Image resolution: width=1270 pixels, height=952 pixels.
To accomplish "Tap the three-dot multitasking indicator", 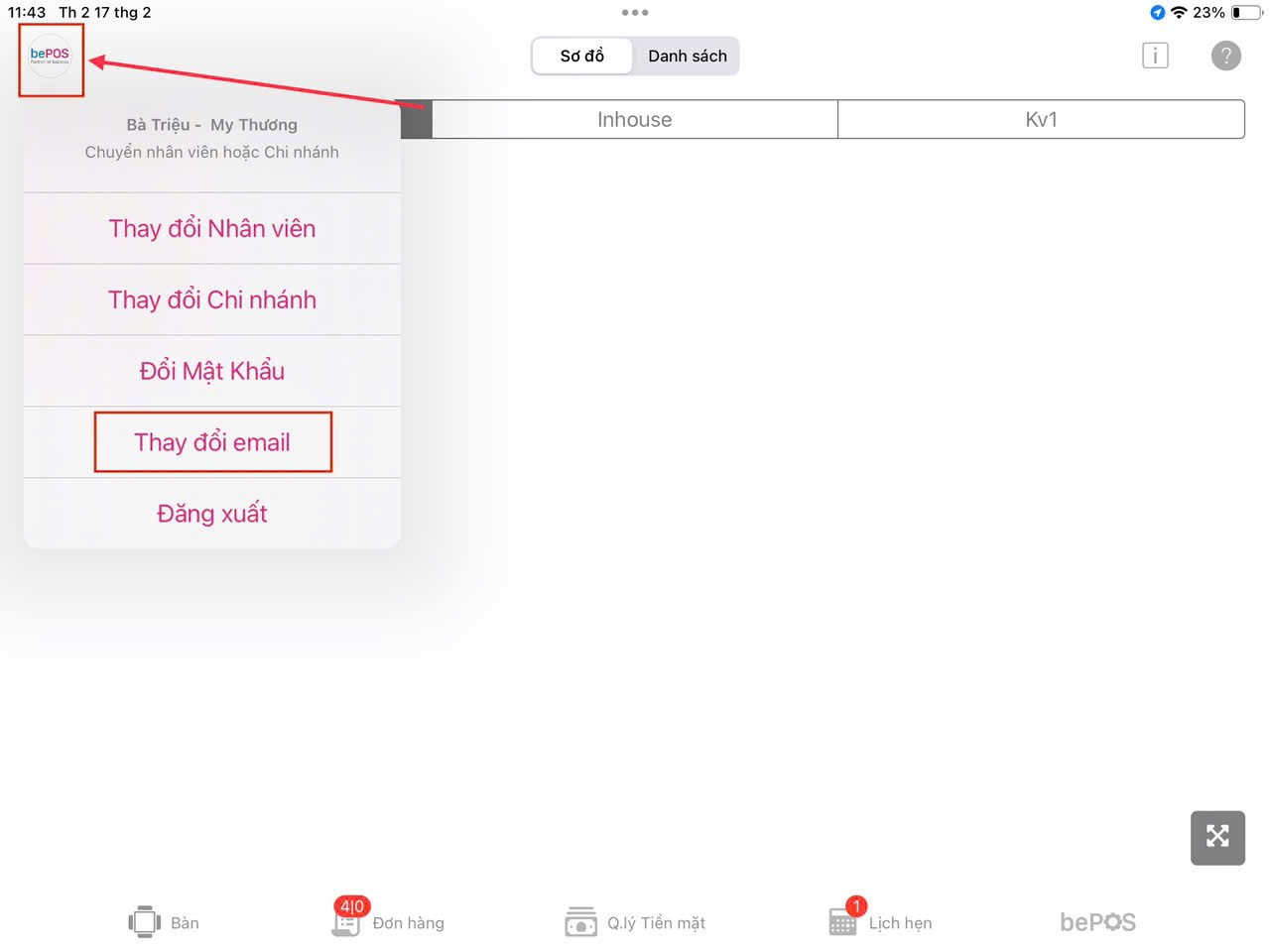I will click(x=635, y=13).
